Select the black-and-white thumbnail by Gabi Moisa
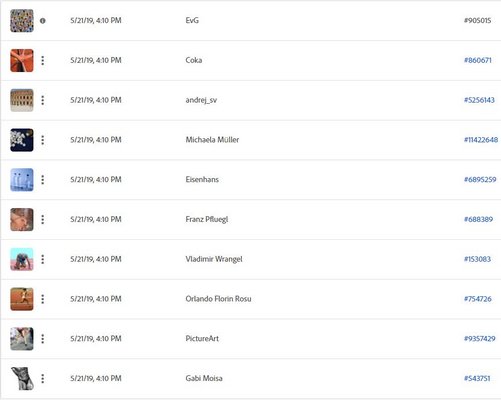 coord(22,378)
